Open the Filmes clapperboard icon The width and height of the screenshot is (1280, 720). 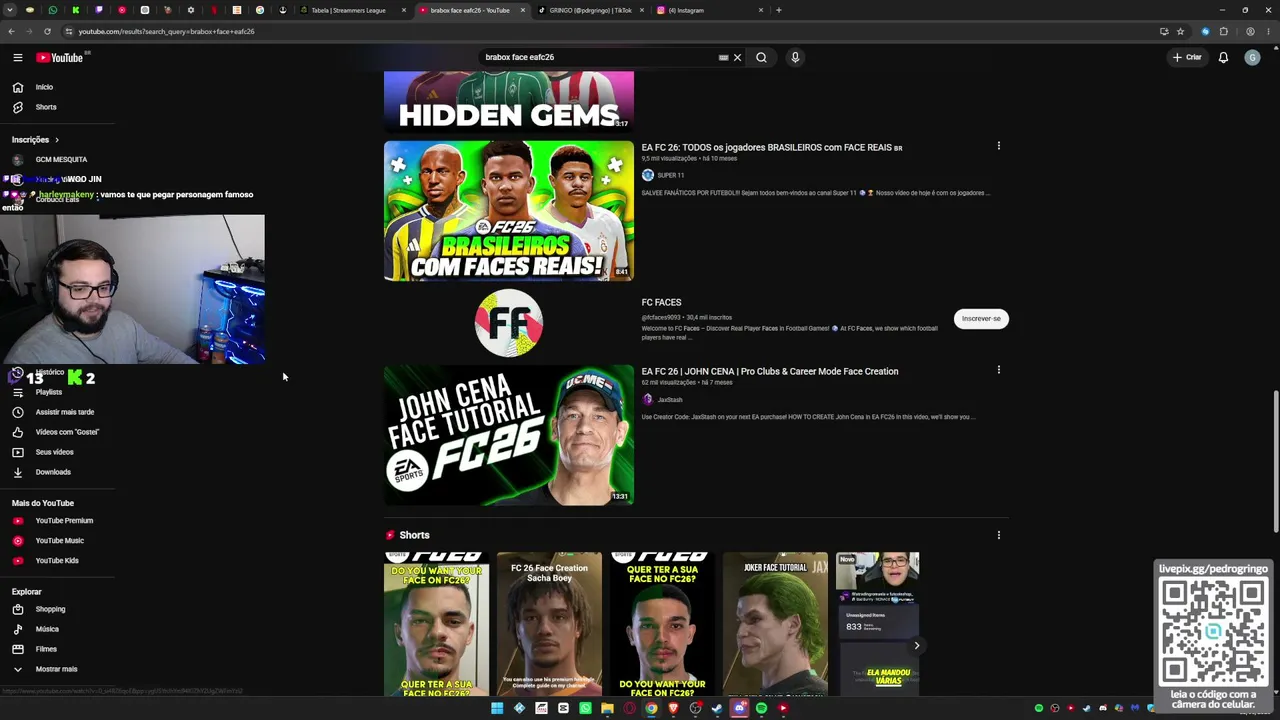(17, 649)
